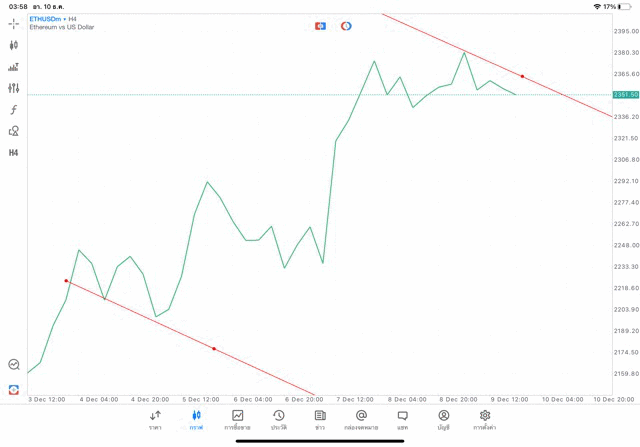
Task: Open the drawing objects shapes icon
Action: pos(14,131)
